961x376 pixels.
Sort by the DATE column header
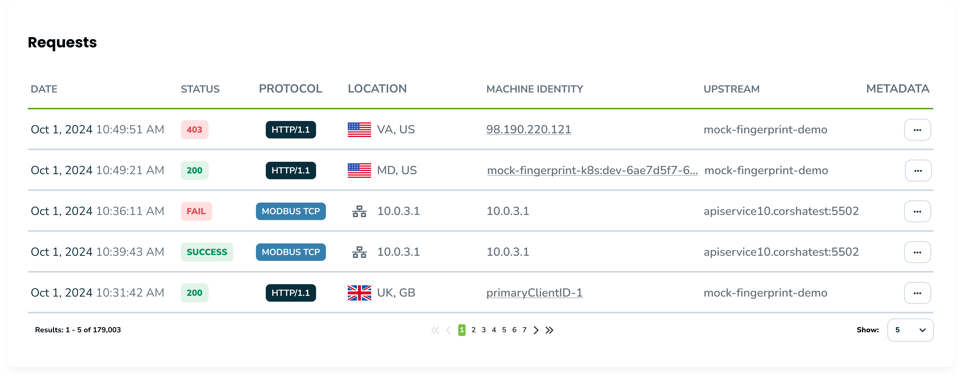click(44, 89)
